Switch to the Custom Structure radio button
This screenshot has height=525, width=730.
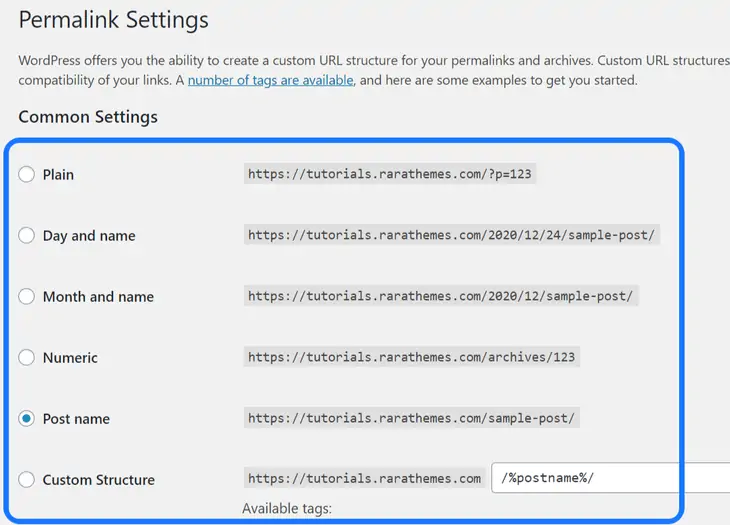pyautogui.click(x=26, y=480)
